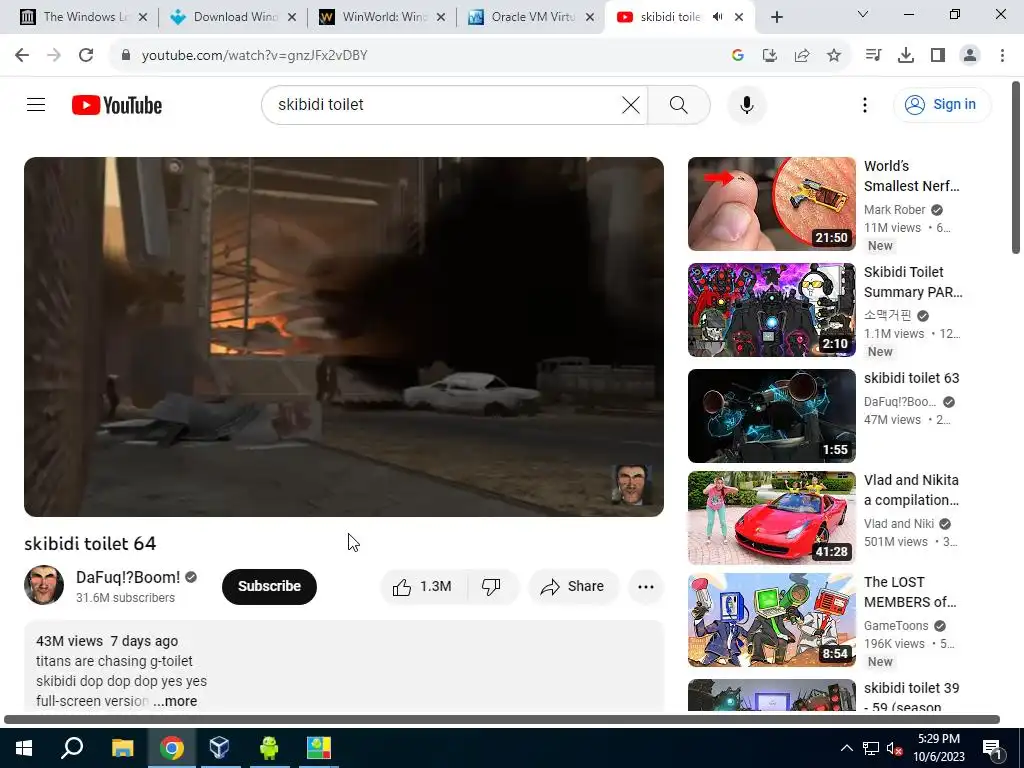Open more actions under the video
This screenshot has width=1024, height=768.
pos(645,586)
